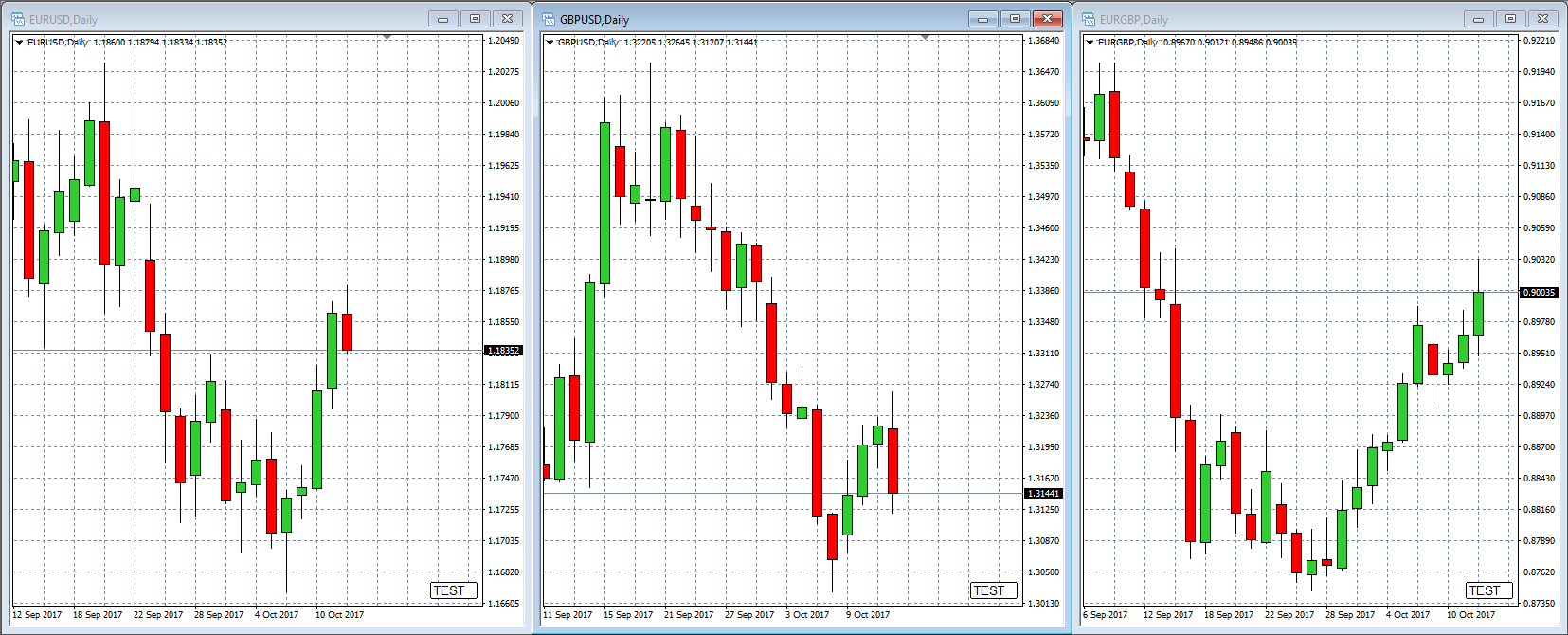Close the EURGBP,Daily chart window
This screenshot has width=1568, height=635.
[1543, 19]
